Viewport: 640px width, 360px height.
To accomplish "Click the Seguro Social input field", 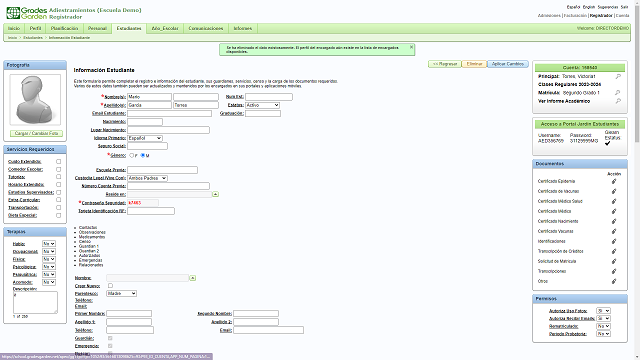I will pyautogui.click(x=147, y=146).
